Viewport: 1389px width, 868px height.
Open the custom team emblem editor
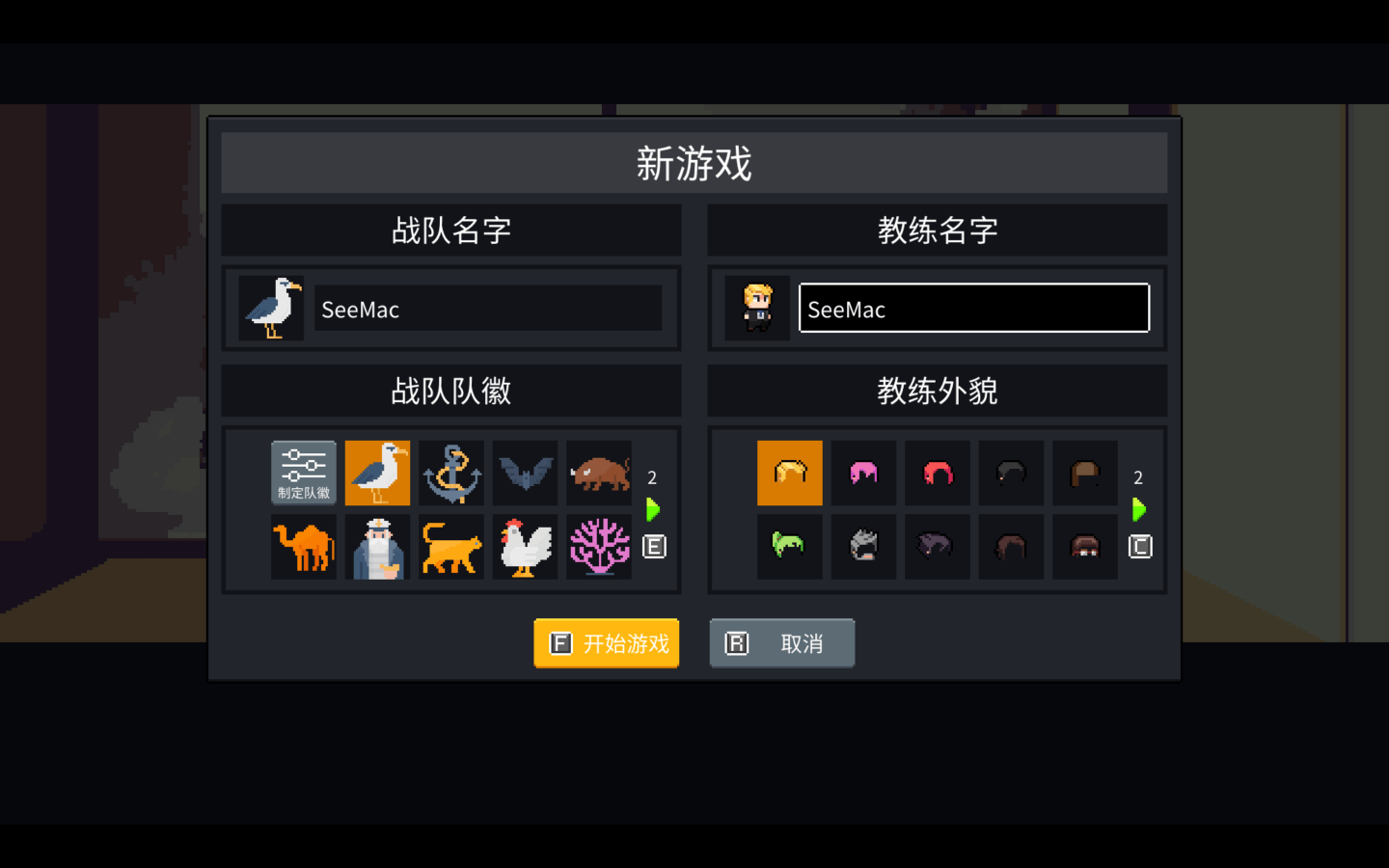click(304, 473)
